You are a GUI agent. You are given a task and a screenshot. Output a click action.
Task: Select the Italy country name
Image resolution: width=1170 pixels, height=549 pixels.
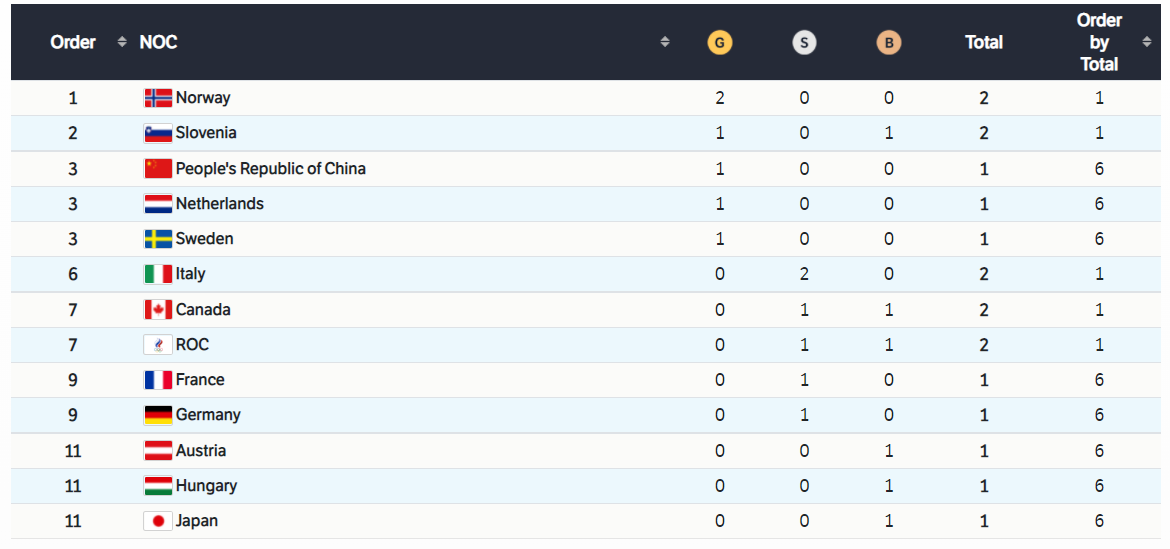pyautogui.click(x=190, y=274)
